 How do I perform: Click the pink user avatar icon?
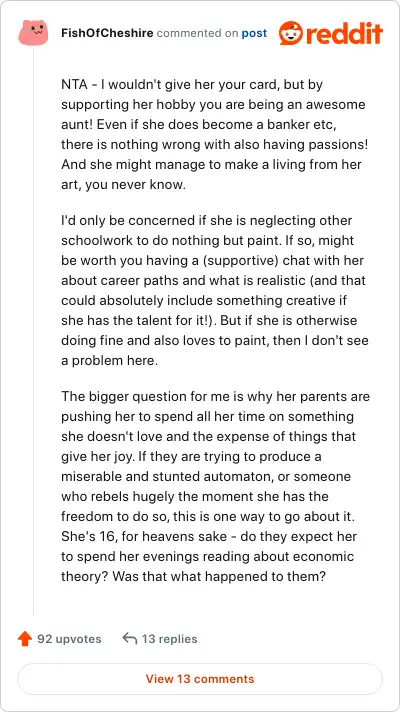(33, 33)
